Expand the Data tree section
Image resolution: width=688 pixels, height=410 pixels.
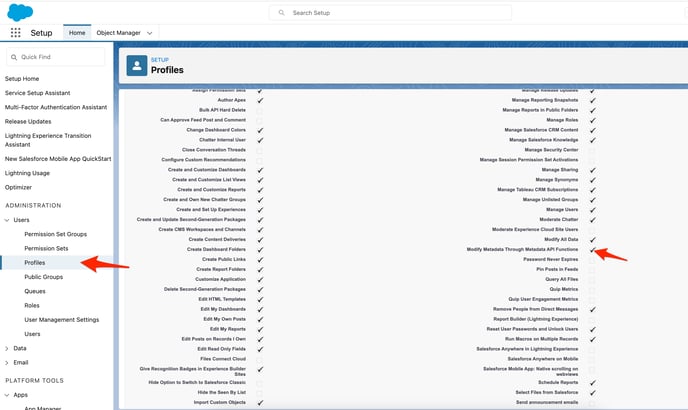(x=7, y=349)
